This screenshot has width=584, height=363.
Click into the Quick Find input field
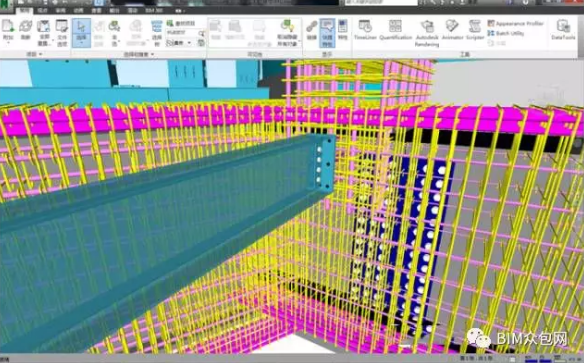point(181,33)
